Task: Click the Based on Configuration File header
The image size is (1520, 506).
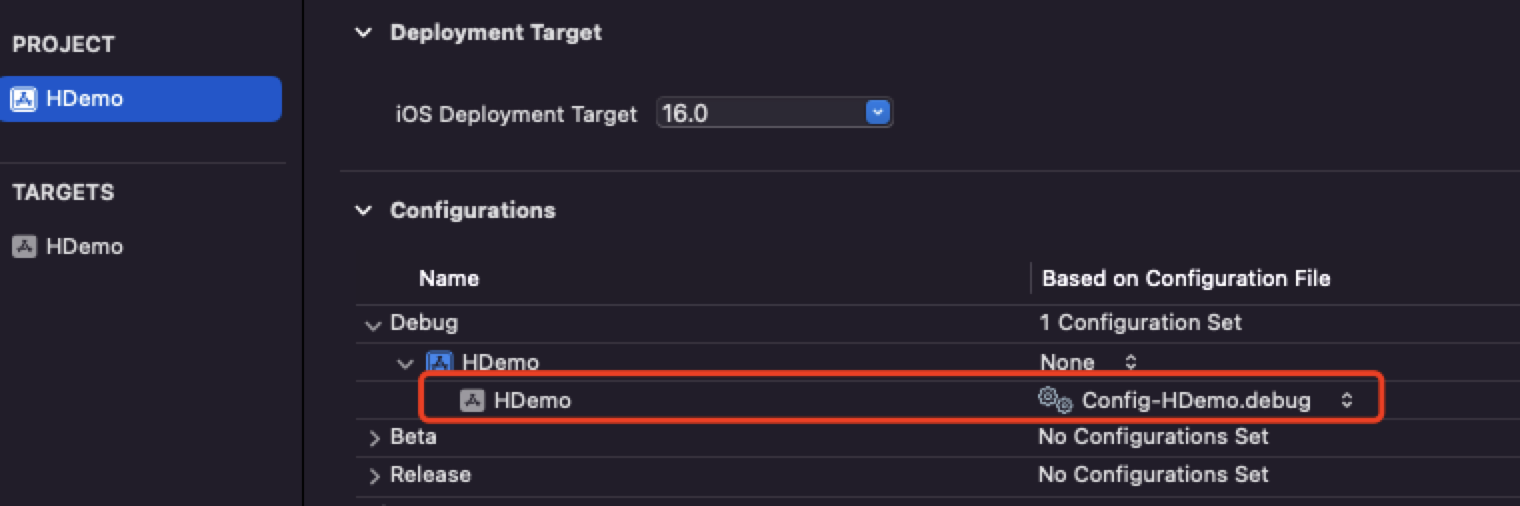Action: click(x=1186, y=278)
